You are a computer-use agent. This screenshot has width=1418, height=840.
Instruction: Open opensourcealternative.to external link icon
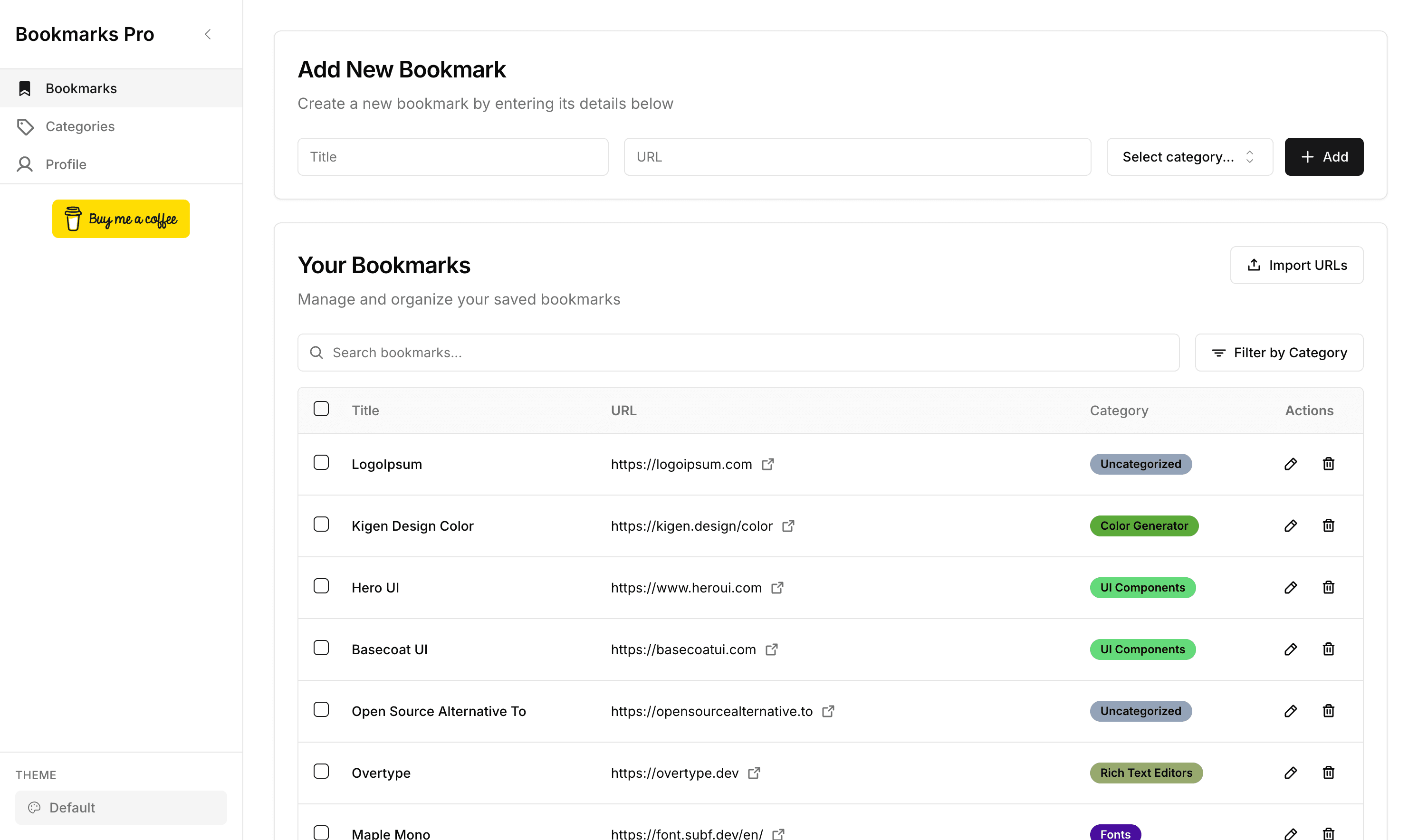tap(828, 711)
